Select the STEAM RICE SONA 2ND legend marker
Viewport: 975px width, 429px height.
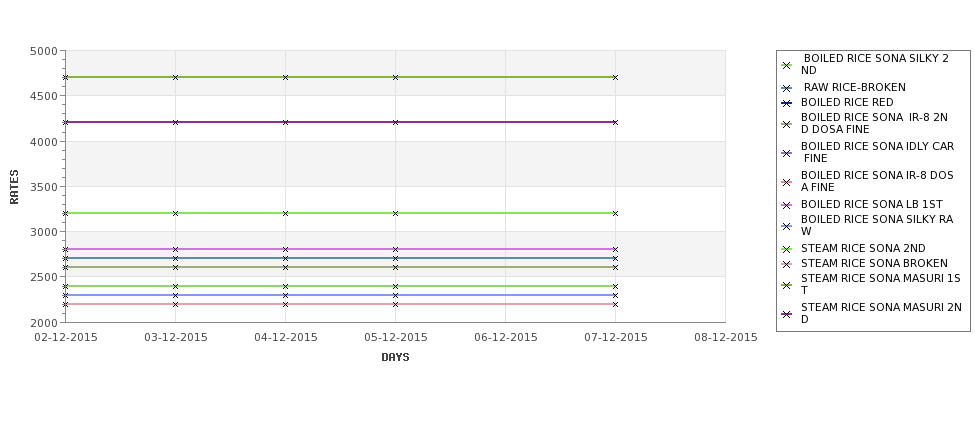[x=787, y=249]
